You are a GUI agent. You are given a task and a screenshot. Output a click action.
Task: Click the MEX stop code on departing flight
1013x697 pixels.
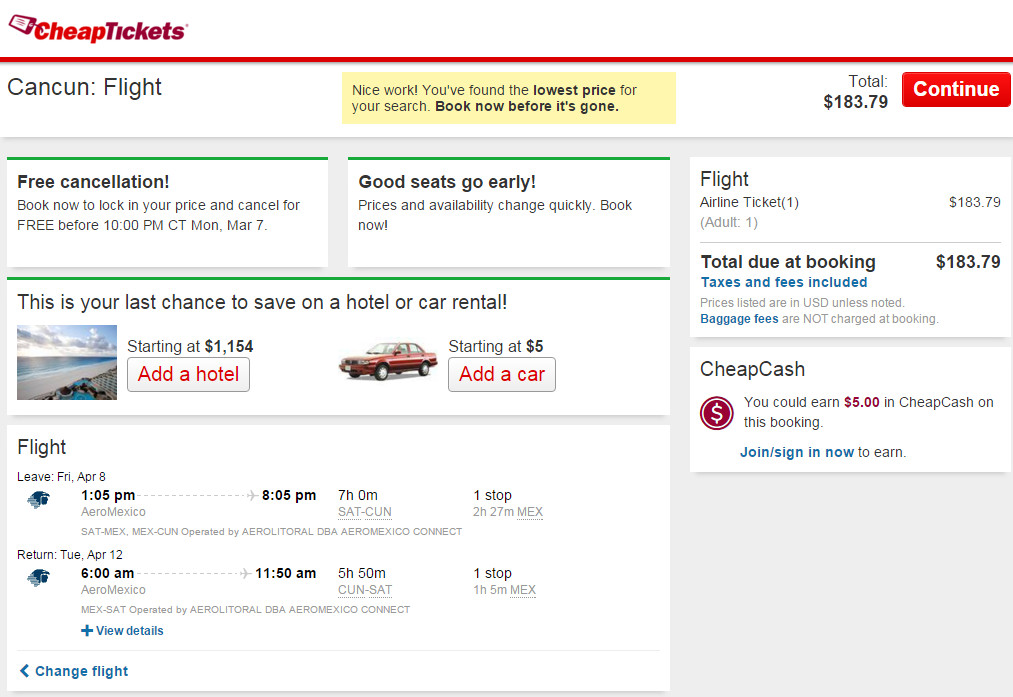pyautogui.click(x=530, y=512)
